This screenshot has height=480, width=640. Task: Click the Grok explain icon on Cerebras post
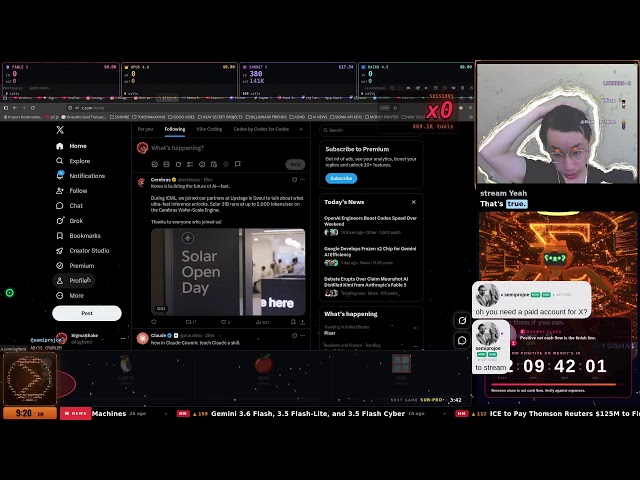pos(294,180)
